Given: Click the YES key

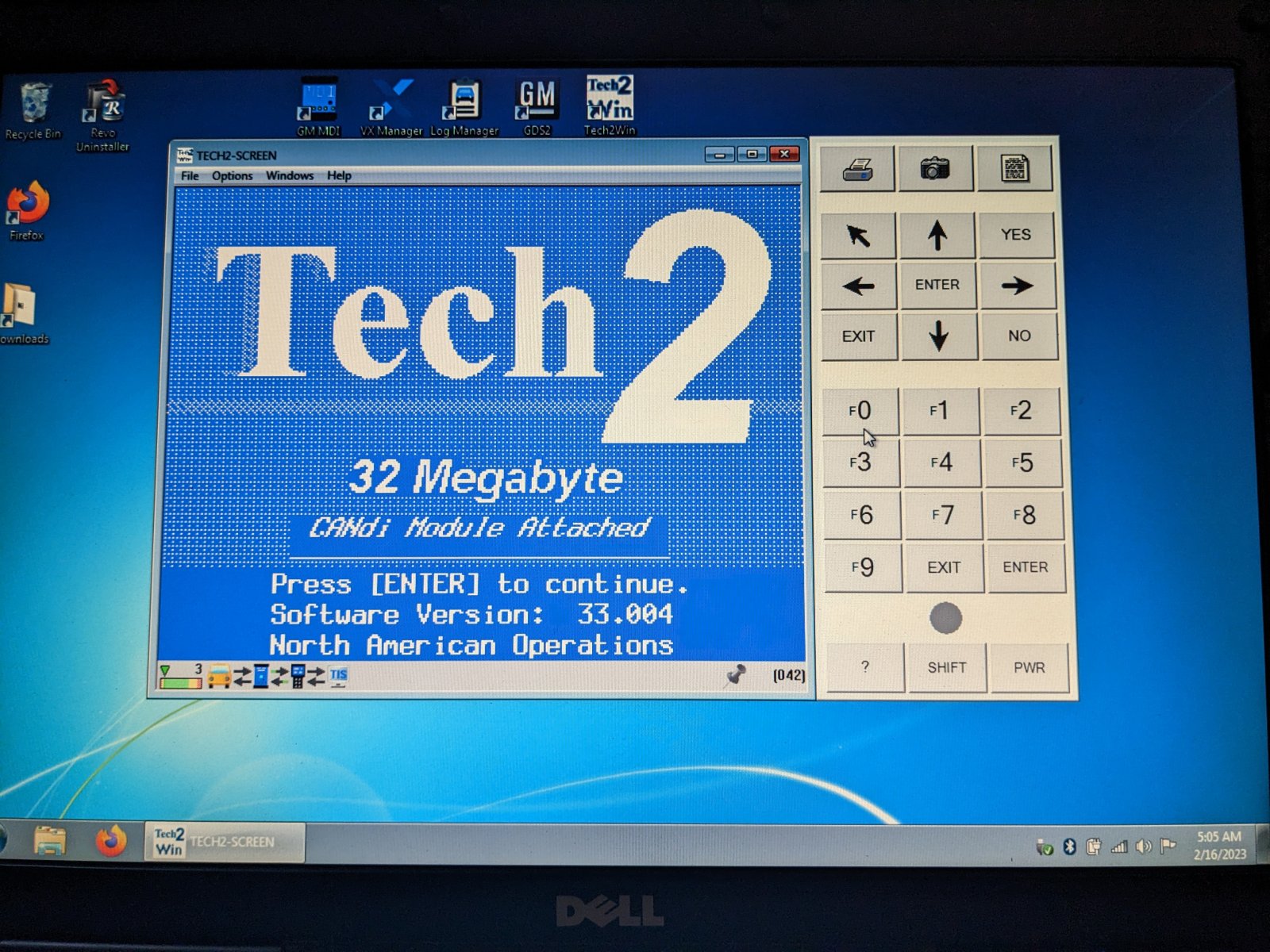Looking at the screenshot, I should (1017, 235).
